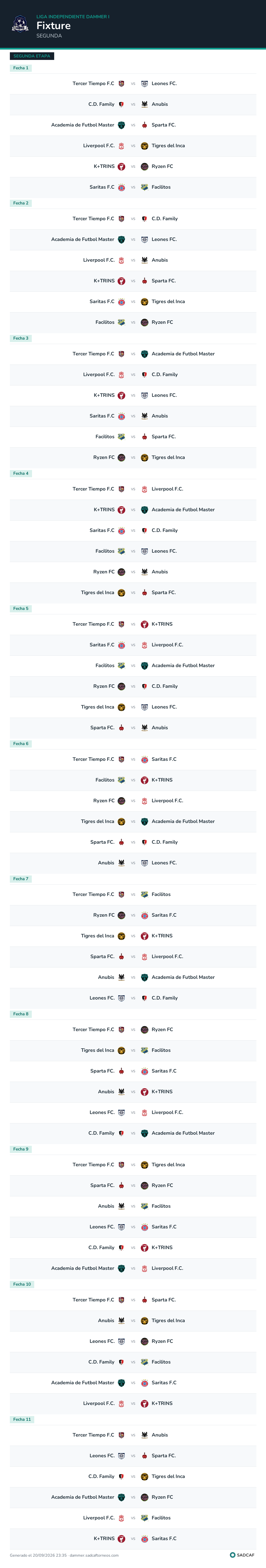Click Leones FC. crest in Fecha 1 first match

pos(145,83)
